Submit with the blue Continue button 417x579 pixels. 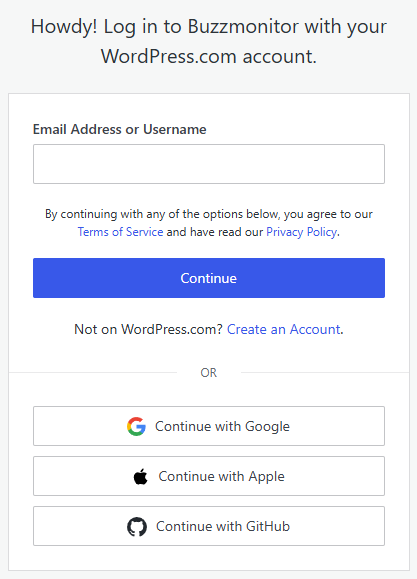(209, 278)
